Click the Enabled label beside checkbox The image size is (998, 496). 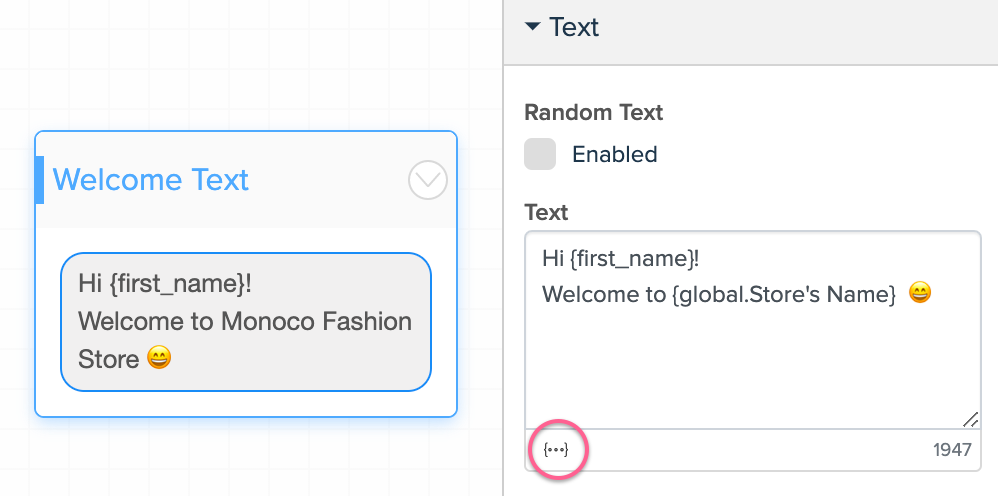click(614, 154)
